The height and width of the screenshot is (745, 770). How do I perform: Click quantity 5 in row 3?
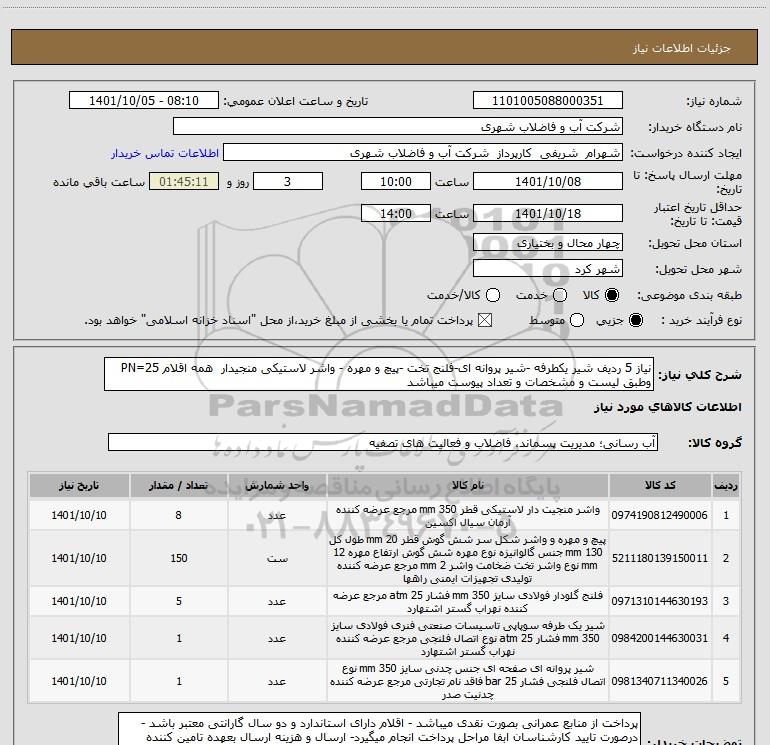click(x=179, y=601)
